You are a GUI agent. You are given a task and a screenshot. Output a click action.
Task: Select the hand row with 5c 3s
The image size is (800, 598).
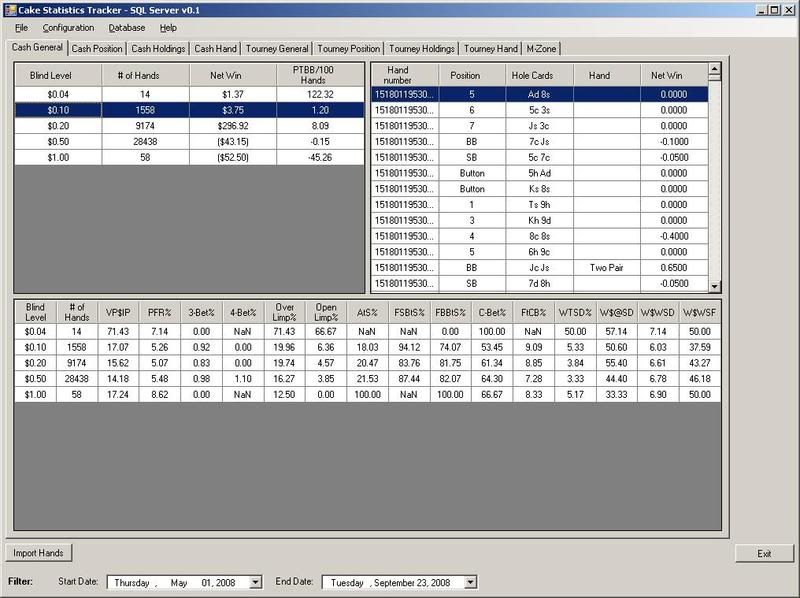(x=540, y=110)
